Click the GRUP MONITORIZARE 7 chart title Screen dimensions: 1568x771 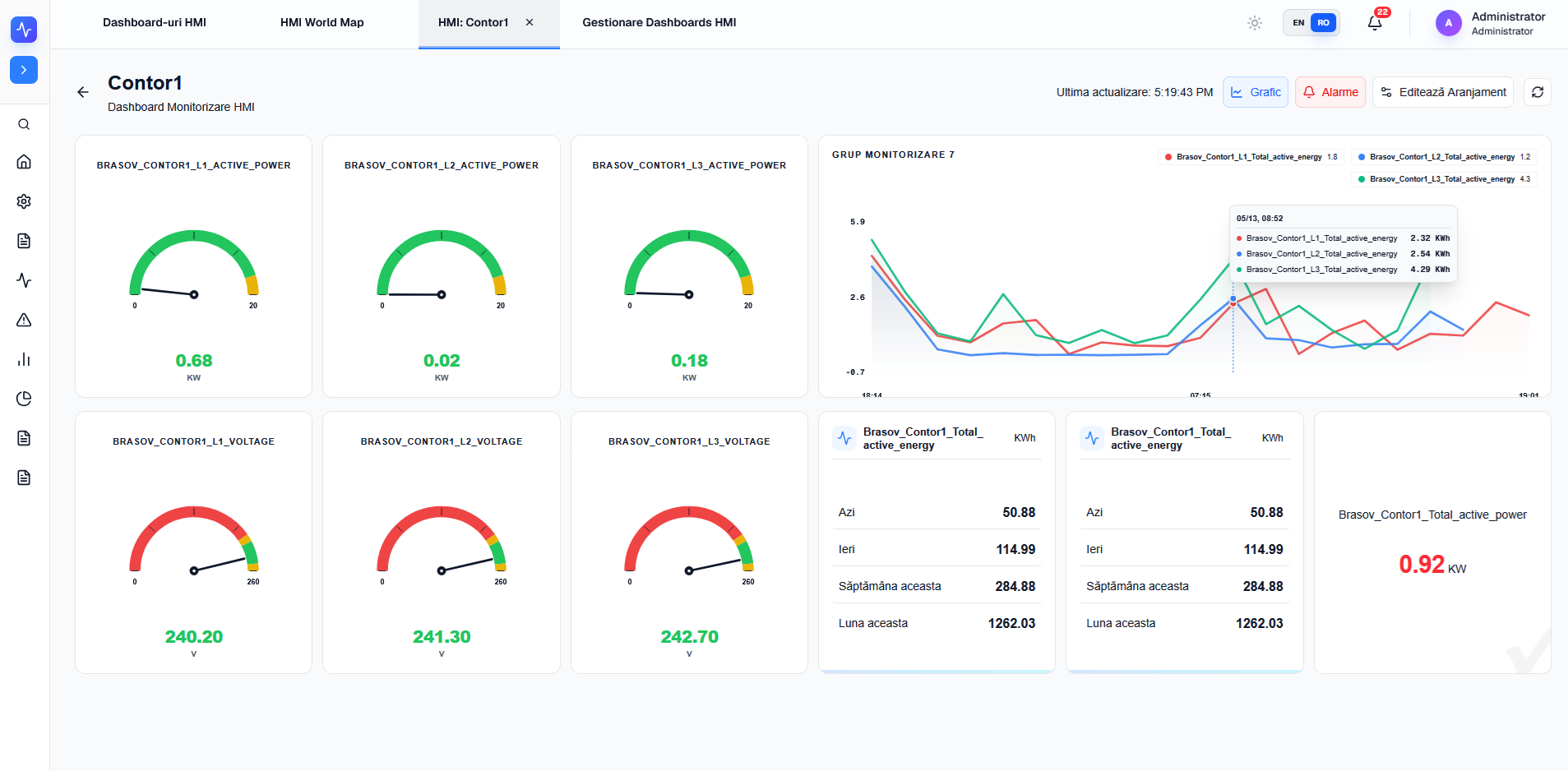(893, 155)
